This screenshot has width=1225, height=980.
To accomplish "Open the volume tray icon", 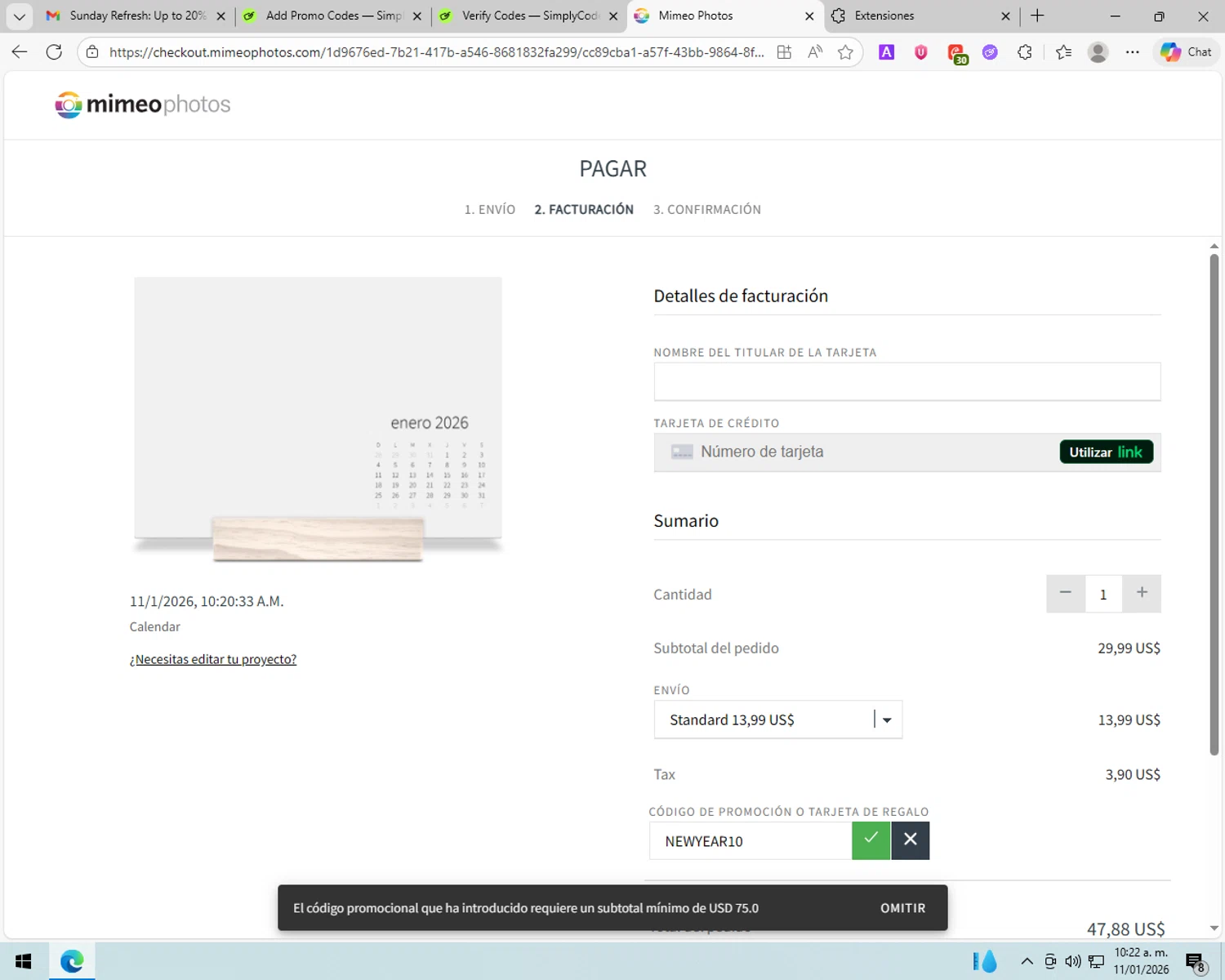I will pyautogui.click(x=1072, y=961).
